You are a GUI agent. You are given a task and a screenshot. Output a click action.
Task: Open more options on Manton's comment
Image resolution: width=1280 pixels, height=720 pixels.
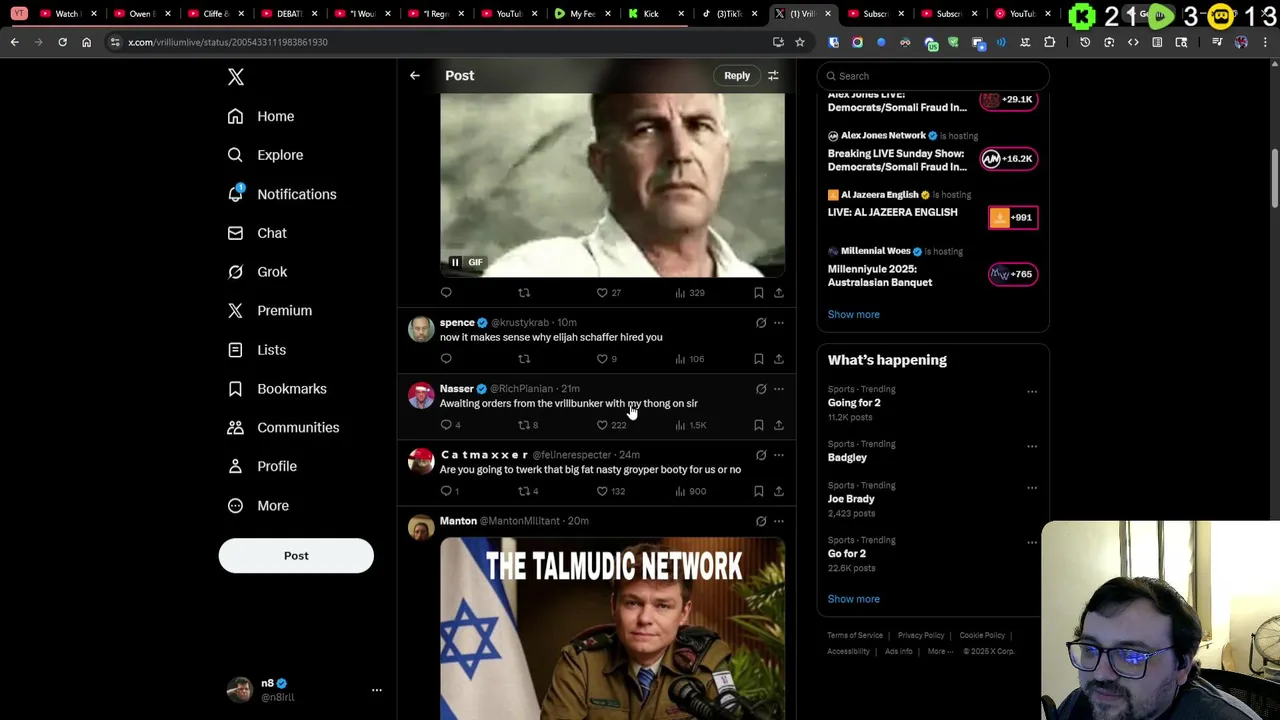(779, 521)
